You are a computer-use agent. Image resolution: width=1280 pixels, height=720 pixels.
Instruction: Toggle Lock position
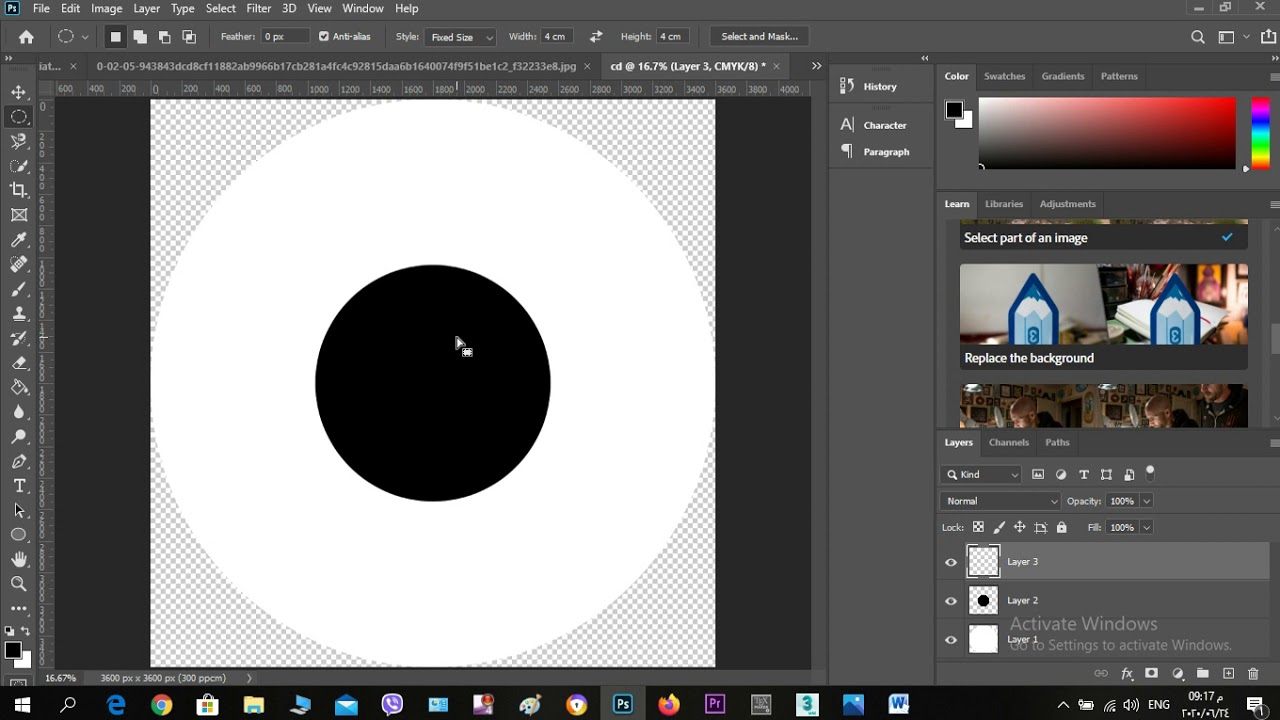coord(1020,528)
